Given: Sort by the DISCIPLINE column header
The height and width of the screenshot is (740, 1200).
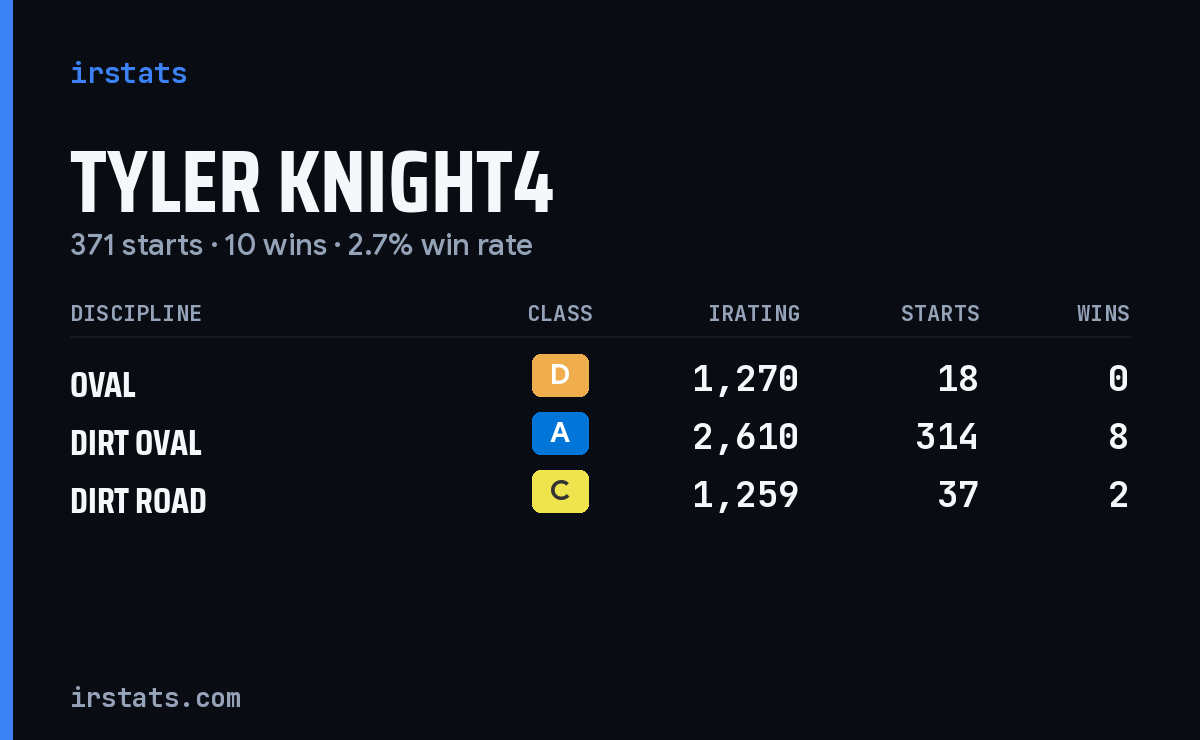Looking at the screenshot, I should point(136,314).
